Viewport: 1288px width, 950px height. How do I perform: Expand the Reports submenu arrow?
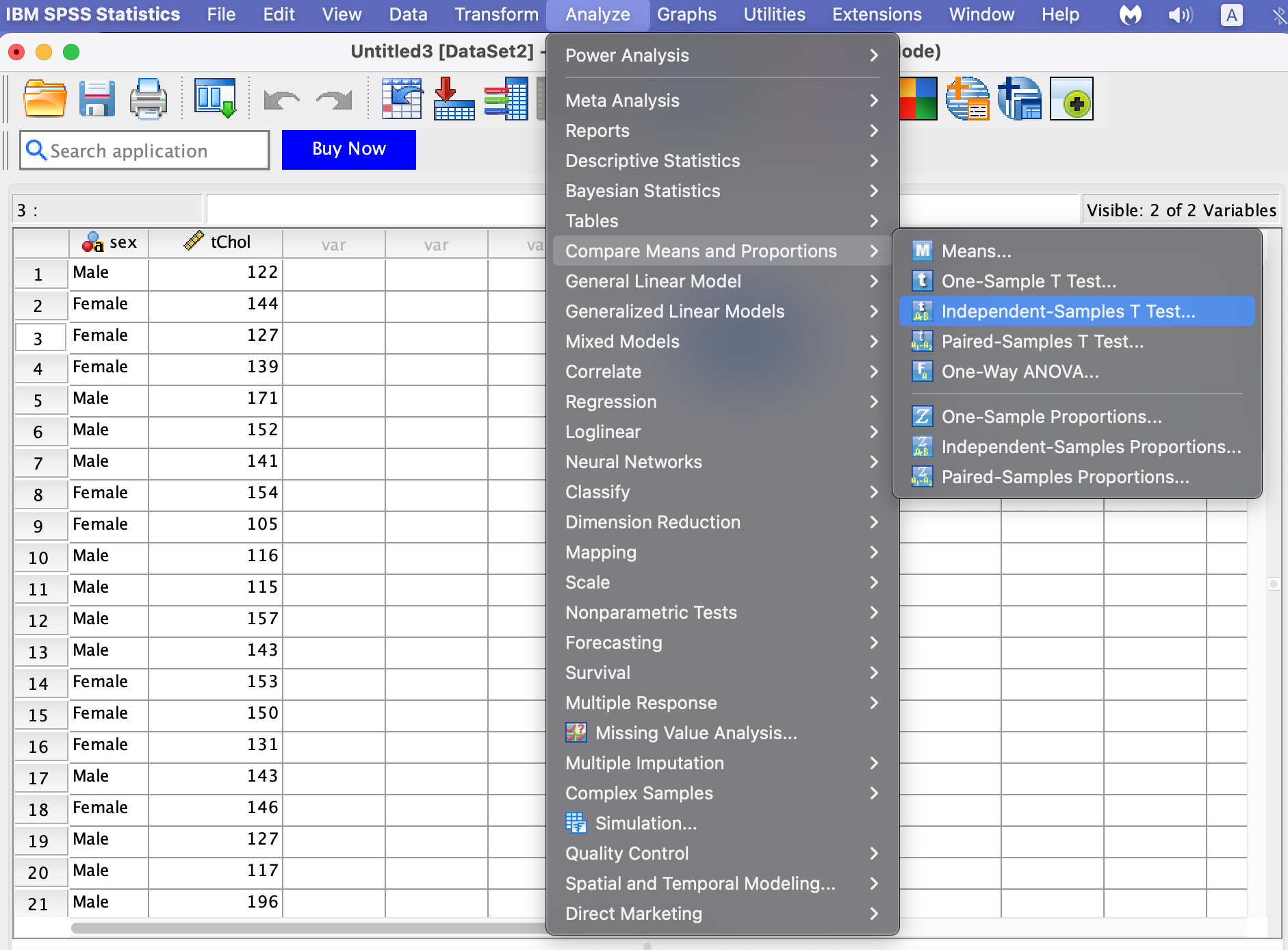coord(874,130)
